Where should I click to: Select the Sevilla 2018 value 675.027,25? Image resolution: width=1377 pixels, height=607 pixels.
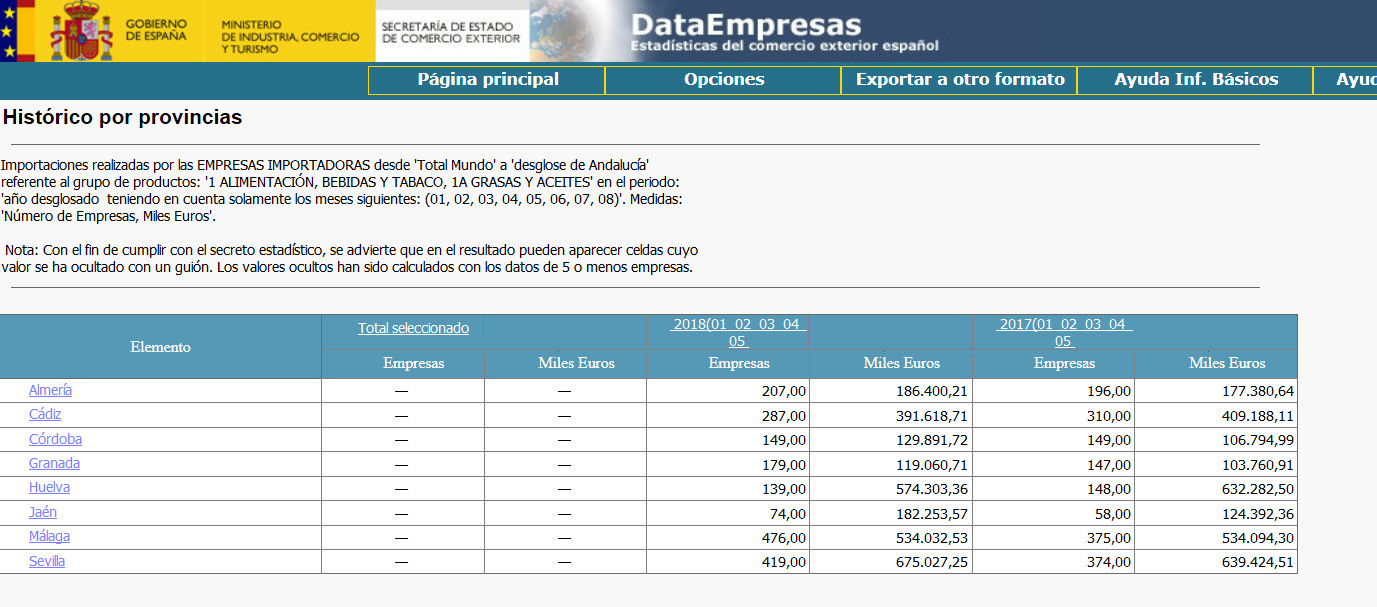[932, 562]
